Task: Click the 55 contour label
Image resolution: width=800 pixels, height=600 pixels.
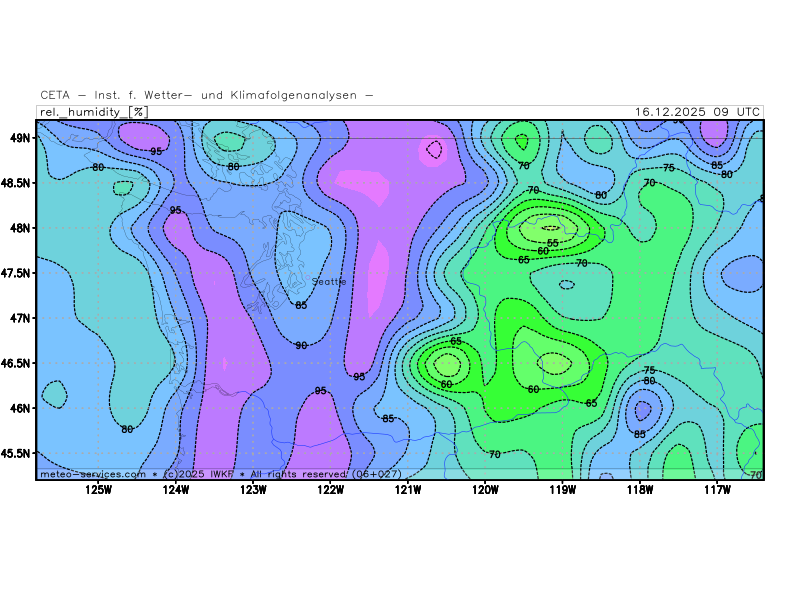Action: [552, 243]
